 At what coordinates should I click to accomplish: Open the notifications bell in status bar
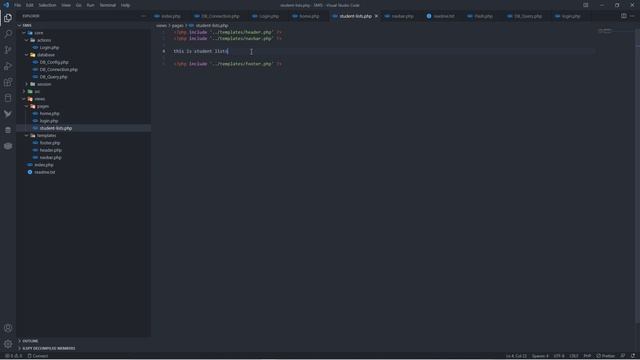[633, 356]
